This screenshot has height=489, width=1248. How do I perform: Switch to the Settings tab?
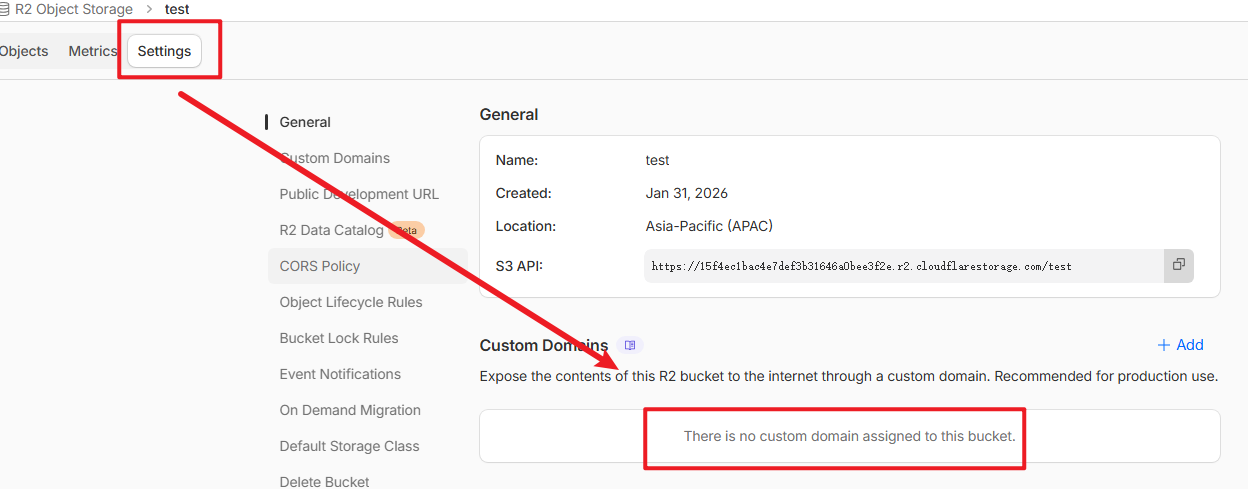(164, 52)
